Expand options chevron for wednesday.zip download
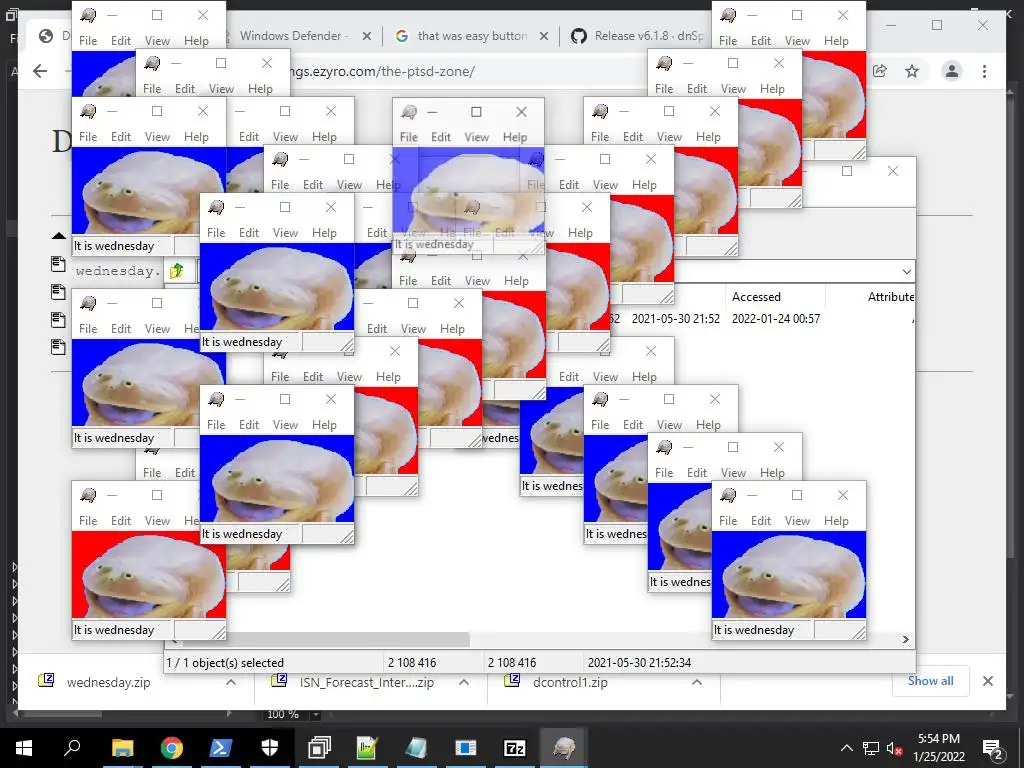This screenshot has height=768, width=1024. coord(231,682)
